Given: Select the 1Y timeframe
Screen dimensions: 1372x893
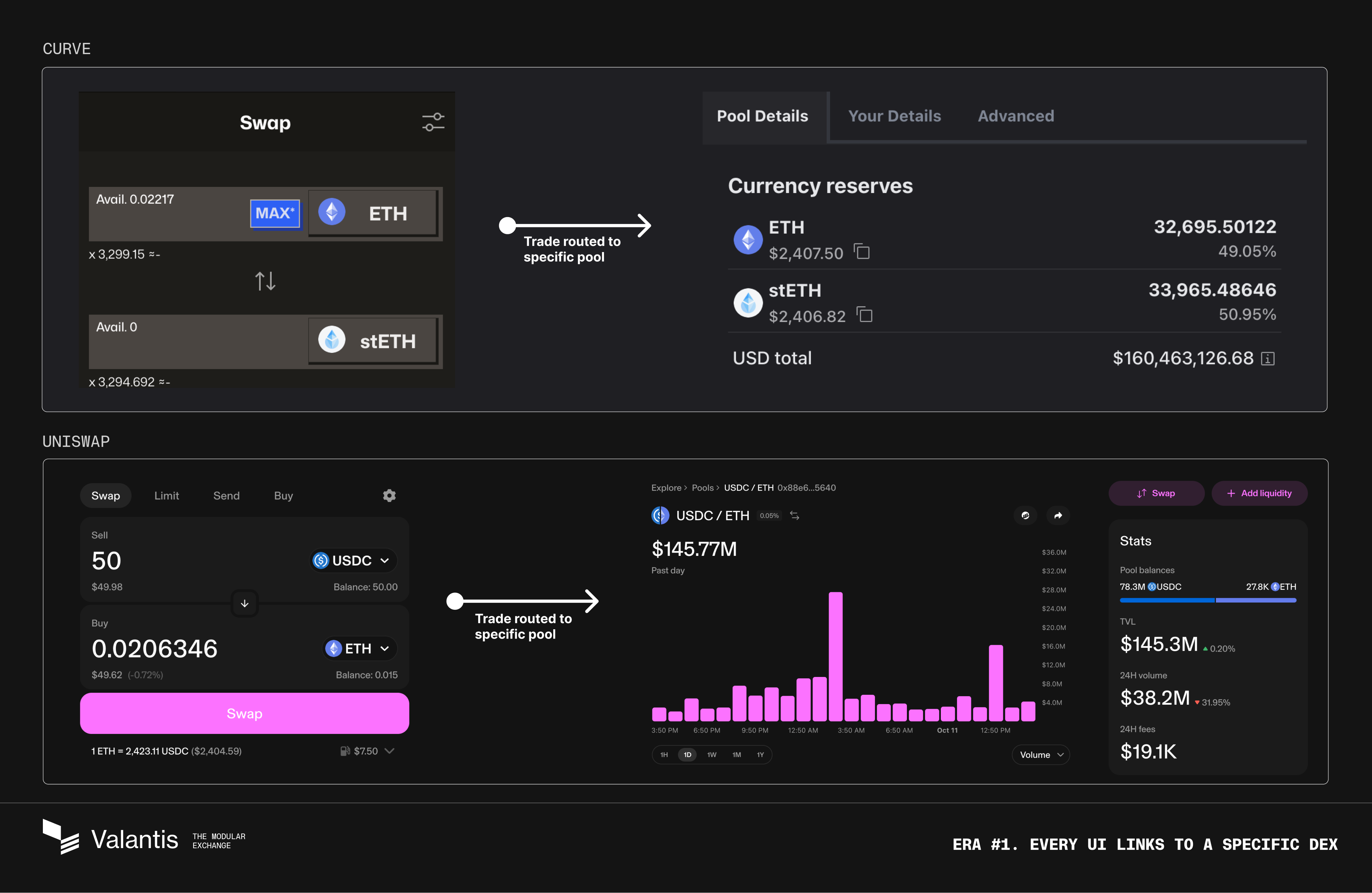Looking at the screenshot, I should pos(760,755).
